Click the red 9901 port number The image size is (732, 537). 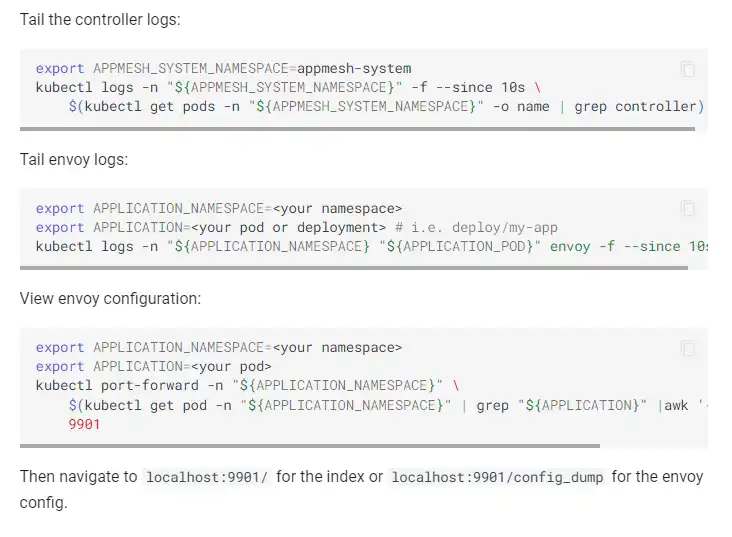pos(84,424)
